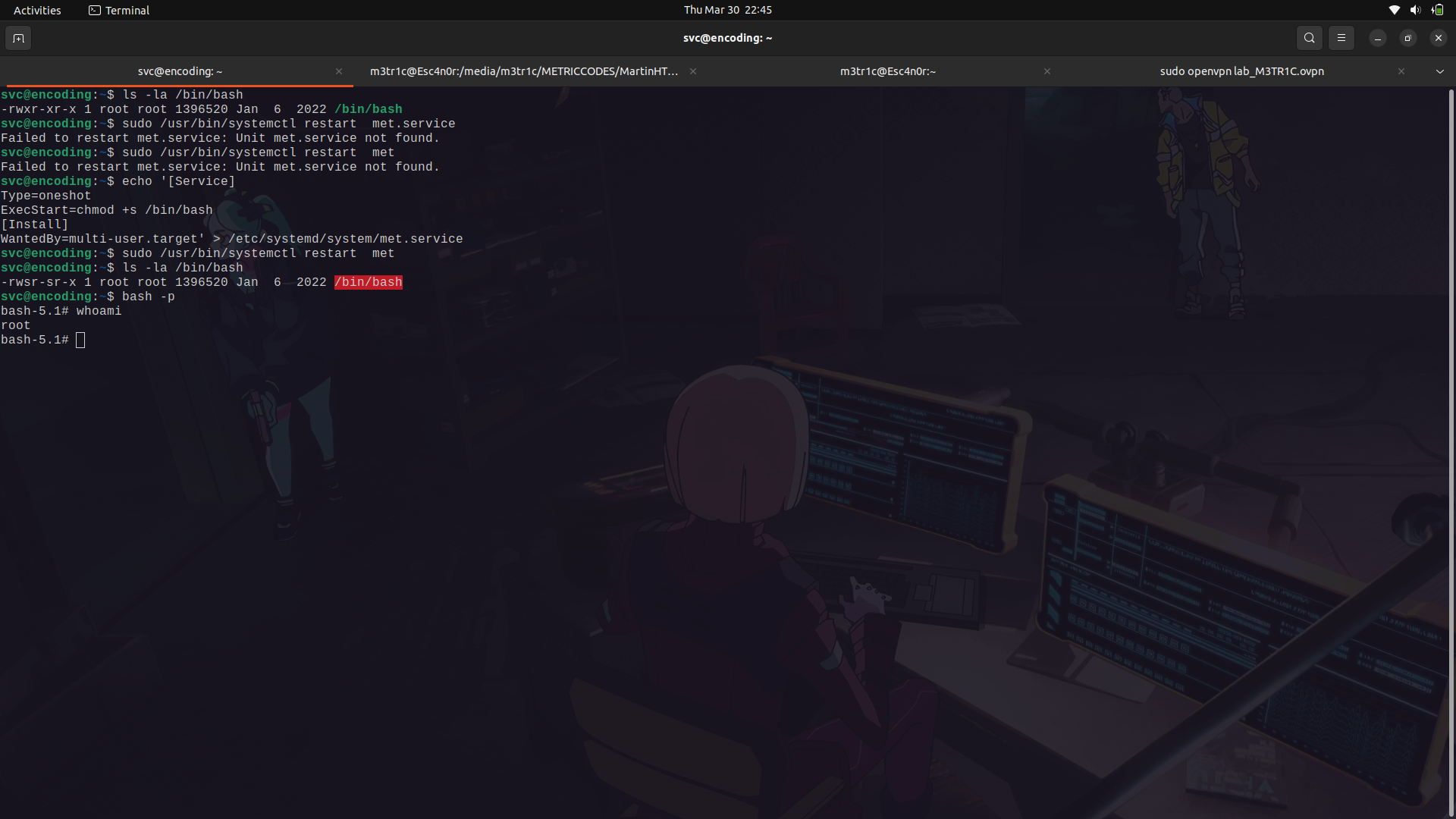Image resolution: width=1456 pixels, height=819 pixels.
Task: Click the Wi-Fi indicator in the system tray
Action: pos(1394,10)
